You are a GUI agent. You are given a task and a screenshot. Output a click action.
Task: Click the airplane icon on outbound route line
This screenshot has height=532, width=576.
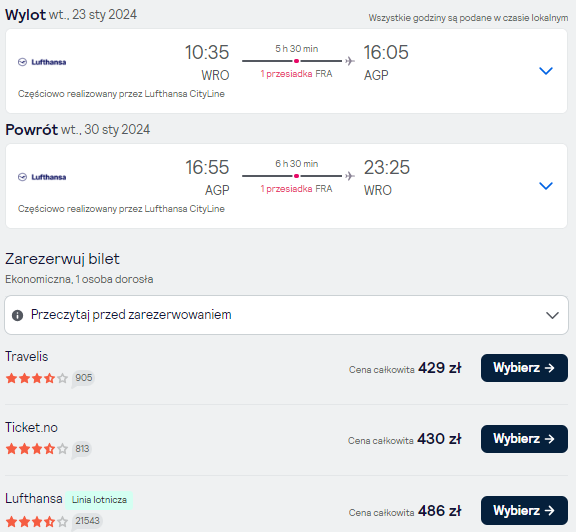tap(350, 61)
